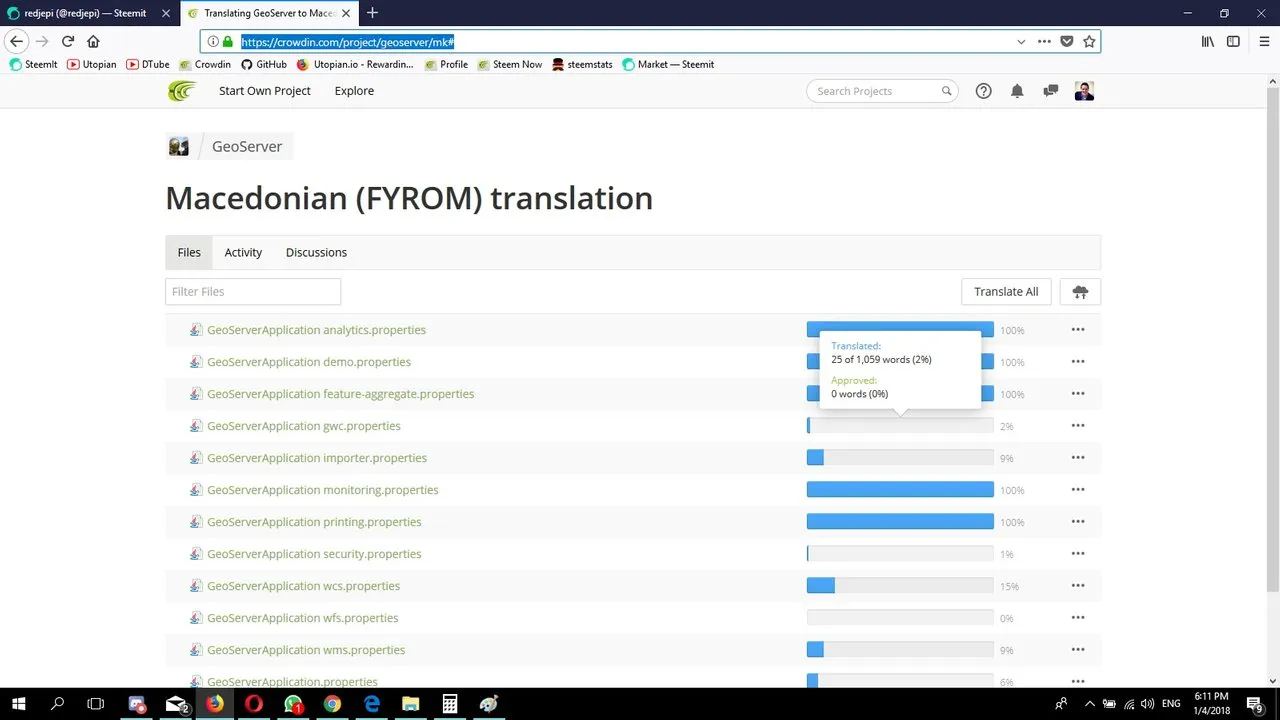Switch to the Activity tab
This screenshot has height=720, width=1280.
tap(243, 252)
